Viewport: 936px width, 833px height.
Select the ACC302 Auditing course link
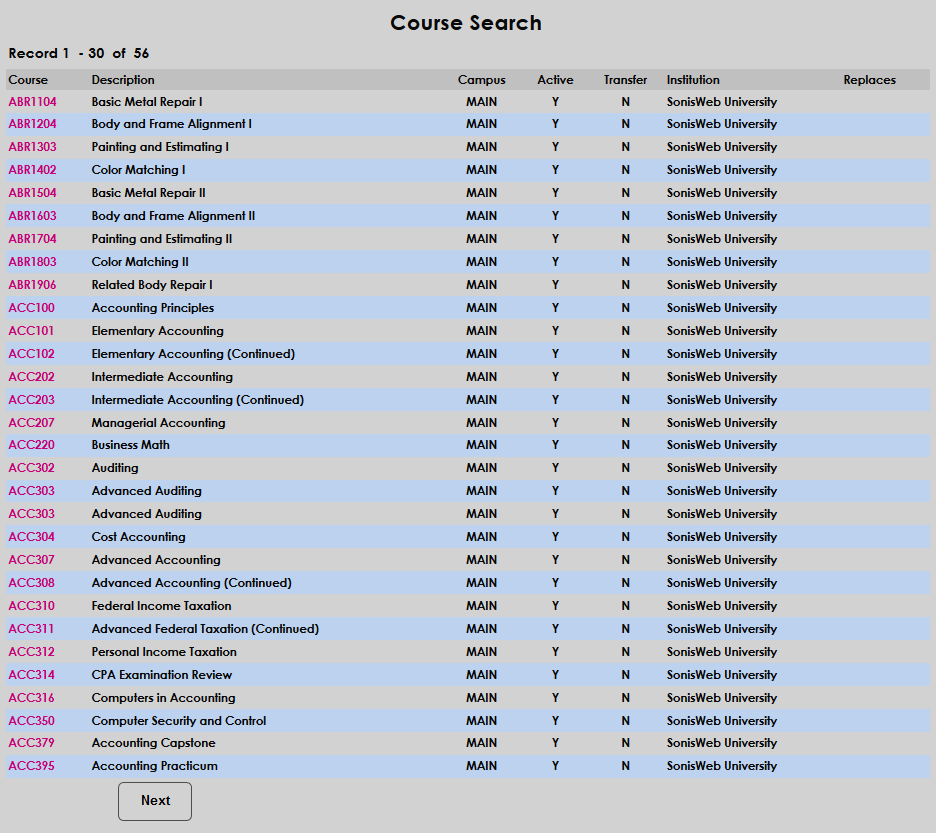[x=29, y=467]
